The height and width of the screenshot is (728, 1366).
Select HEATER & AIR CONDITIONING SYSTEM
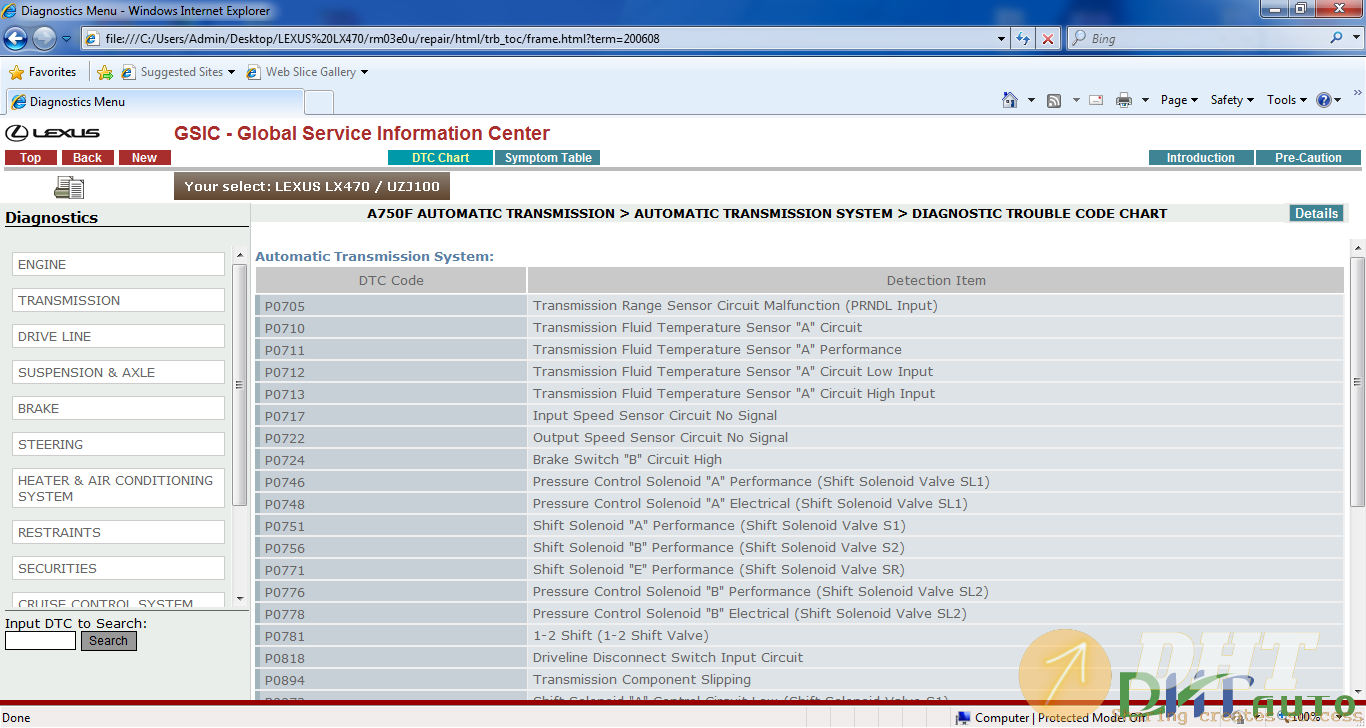(118, 488)
